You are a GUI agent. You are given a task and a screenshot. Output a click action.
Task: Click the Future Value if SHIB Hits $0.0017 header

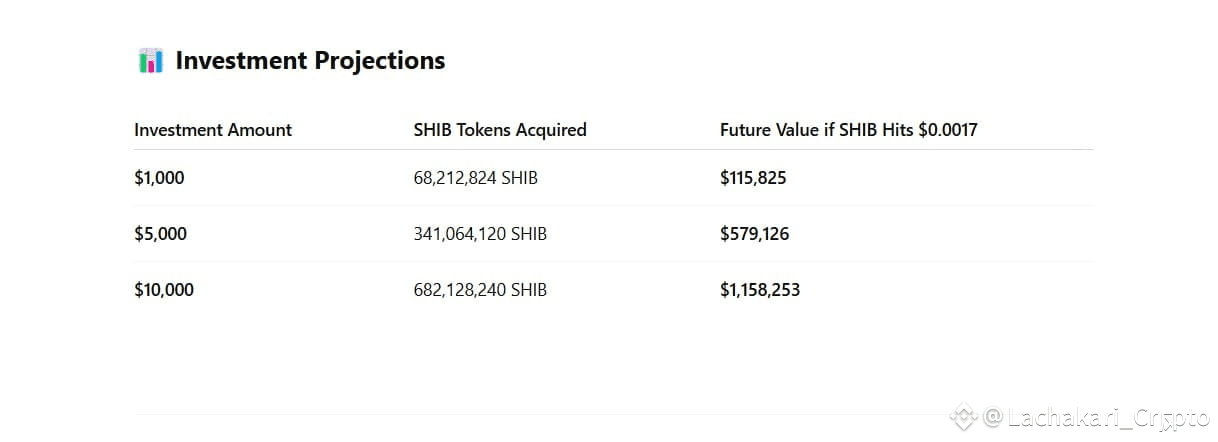click(x=849, y=130)
